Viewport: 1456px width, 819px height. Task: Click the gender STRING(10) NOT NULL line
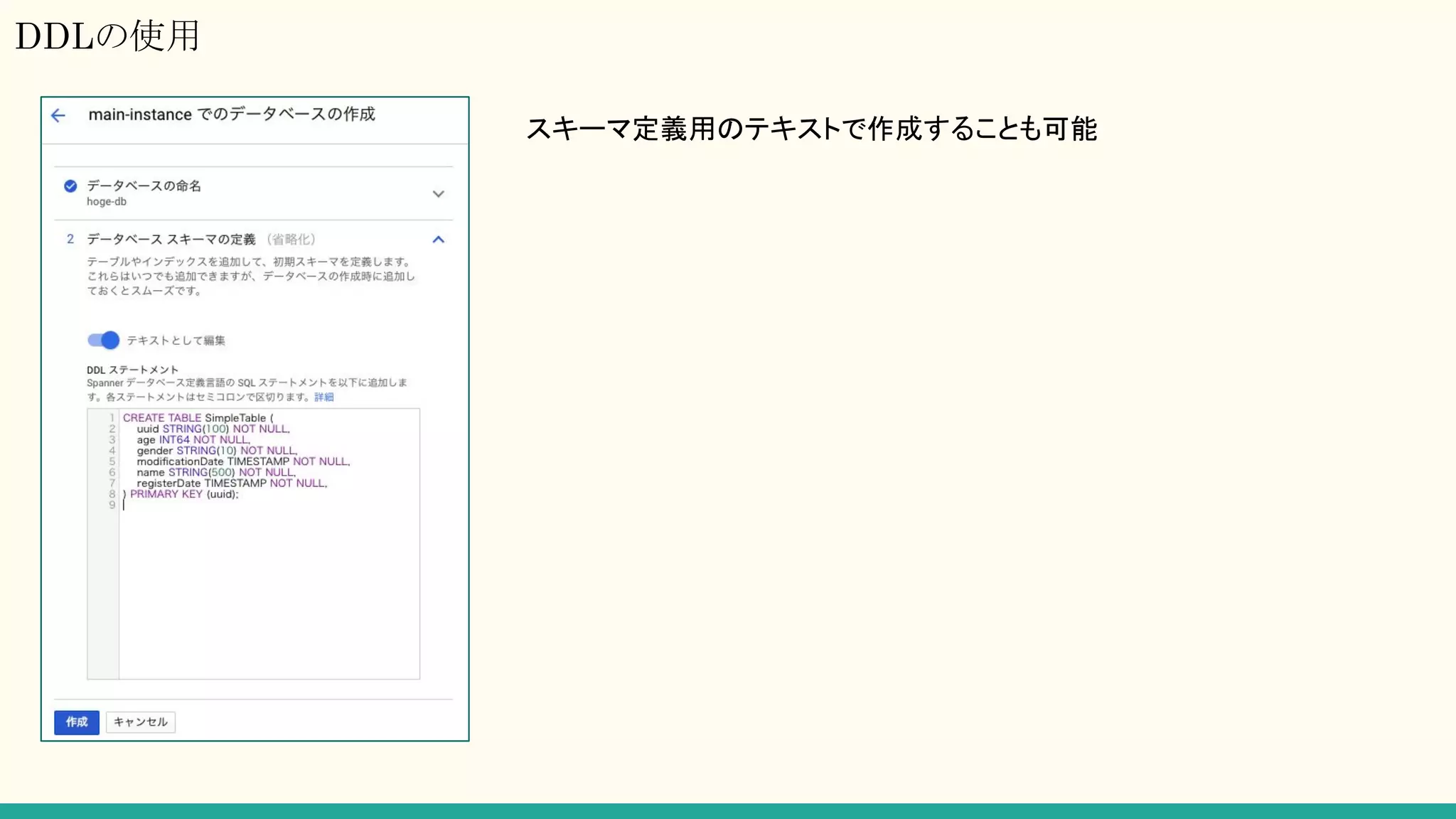click(217, 451)
